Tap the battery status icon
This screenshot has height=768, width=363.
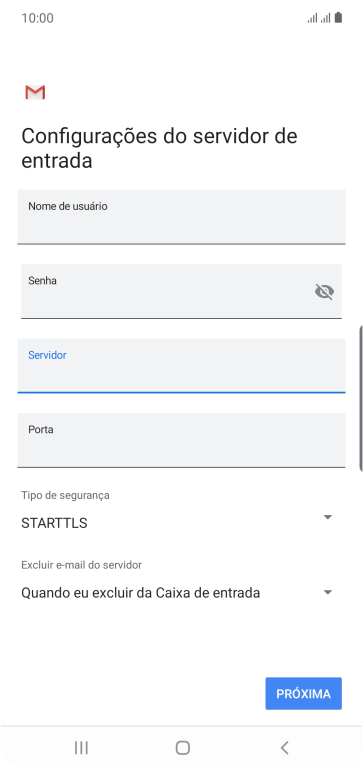[338, 18]
